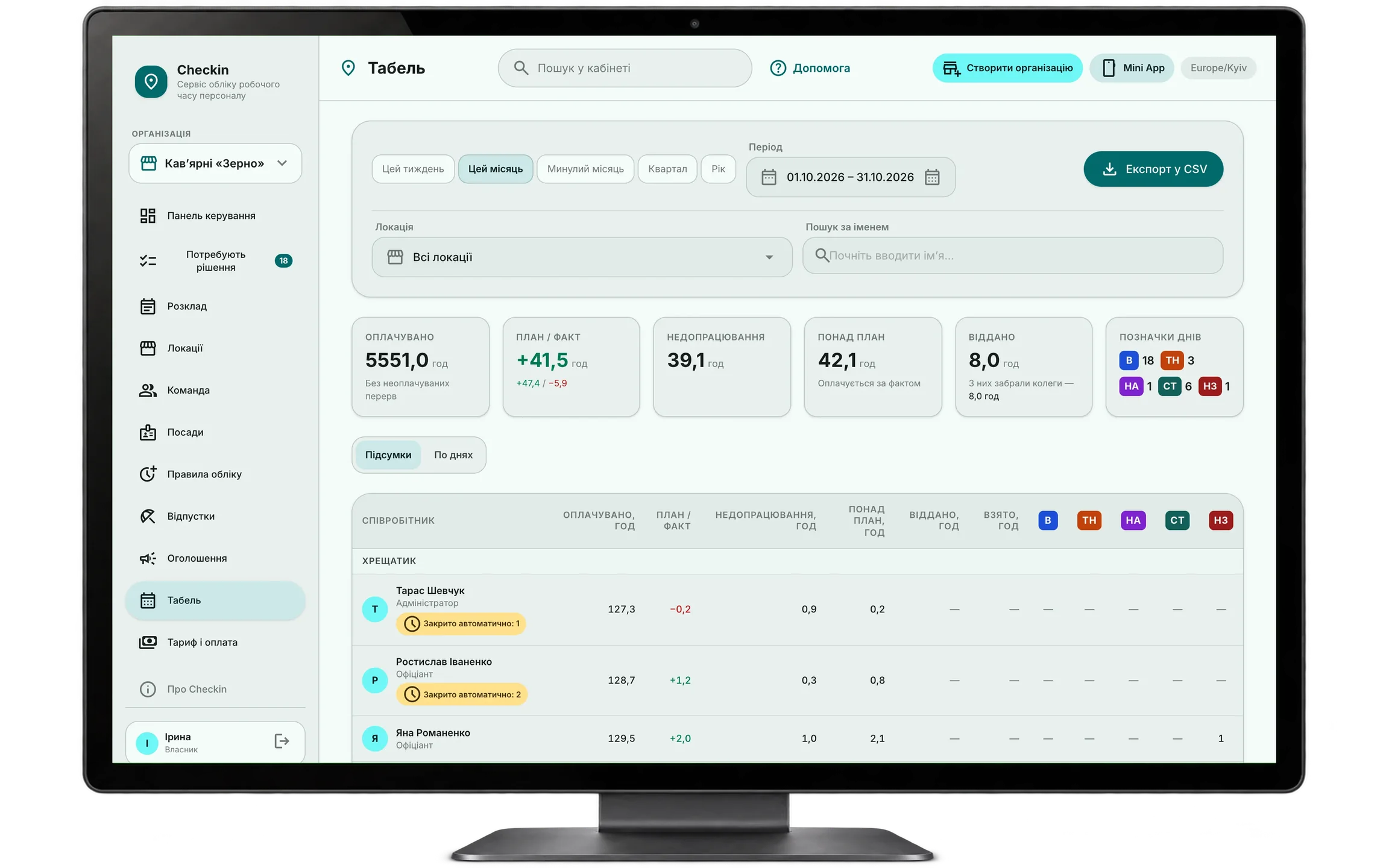
Task: Click the Локації storefront icon in sidebar
Action: (x=148, y=348)
